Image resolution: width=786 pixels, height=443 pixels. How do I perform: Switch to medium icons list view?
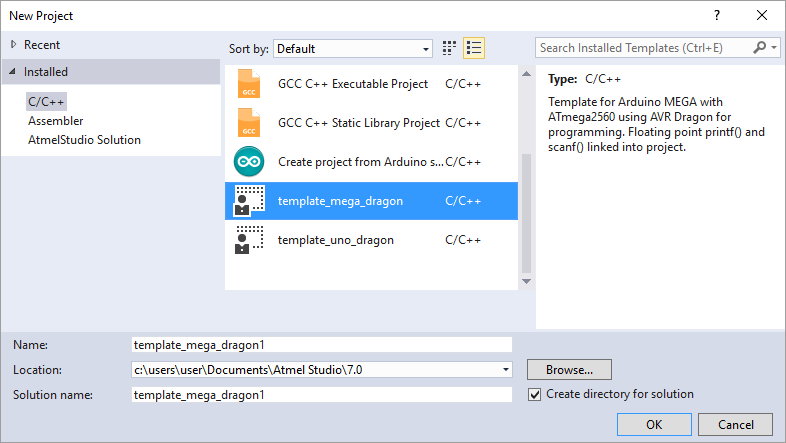(x=474, y=48)
